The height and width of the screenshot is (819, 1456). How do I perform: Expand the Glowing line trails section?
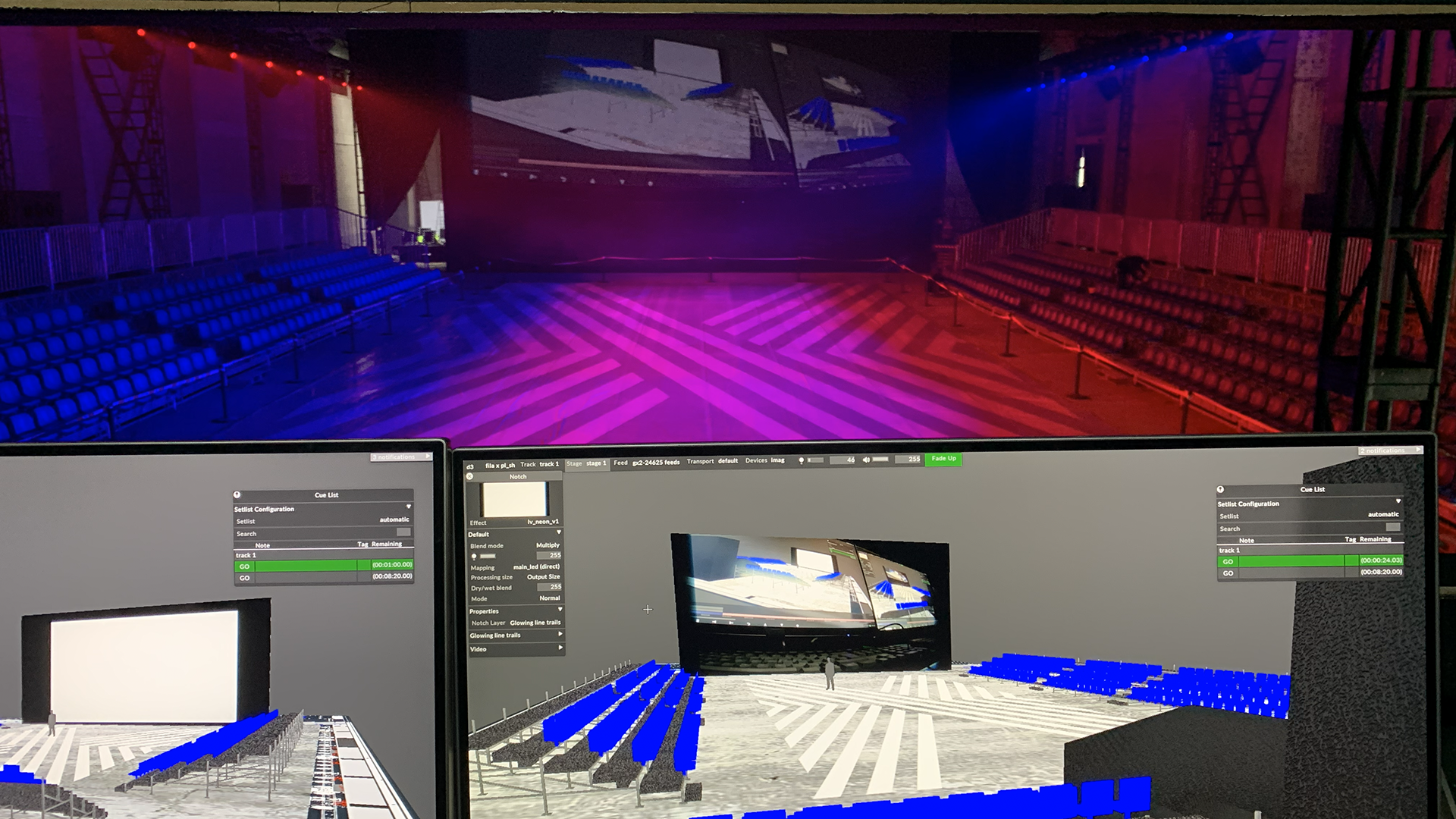pyautogui.click(x=560, y=635)
